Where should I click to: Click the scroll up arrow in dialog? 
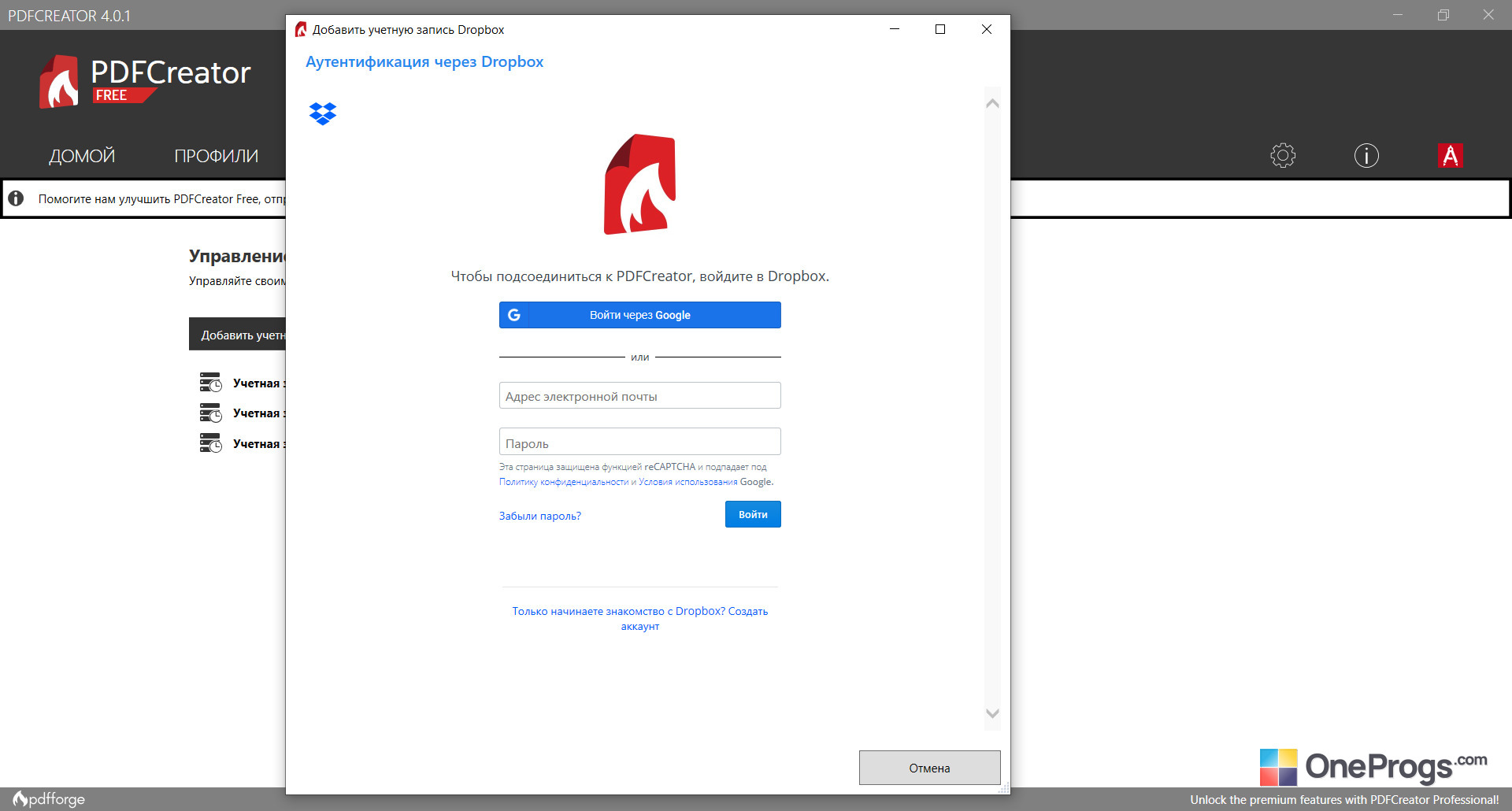[x=992, y=103]
